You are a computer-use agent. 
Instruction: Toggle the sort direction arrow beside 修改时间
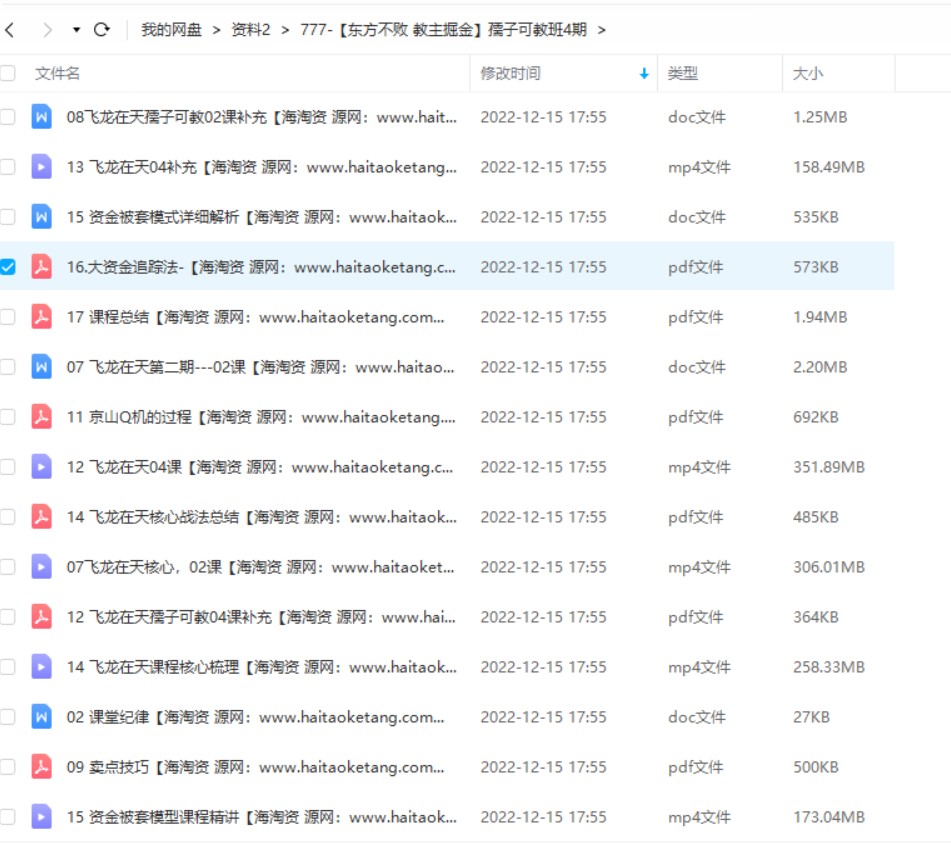coord(644,73)
